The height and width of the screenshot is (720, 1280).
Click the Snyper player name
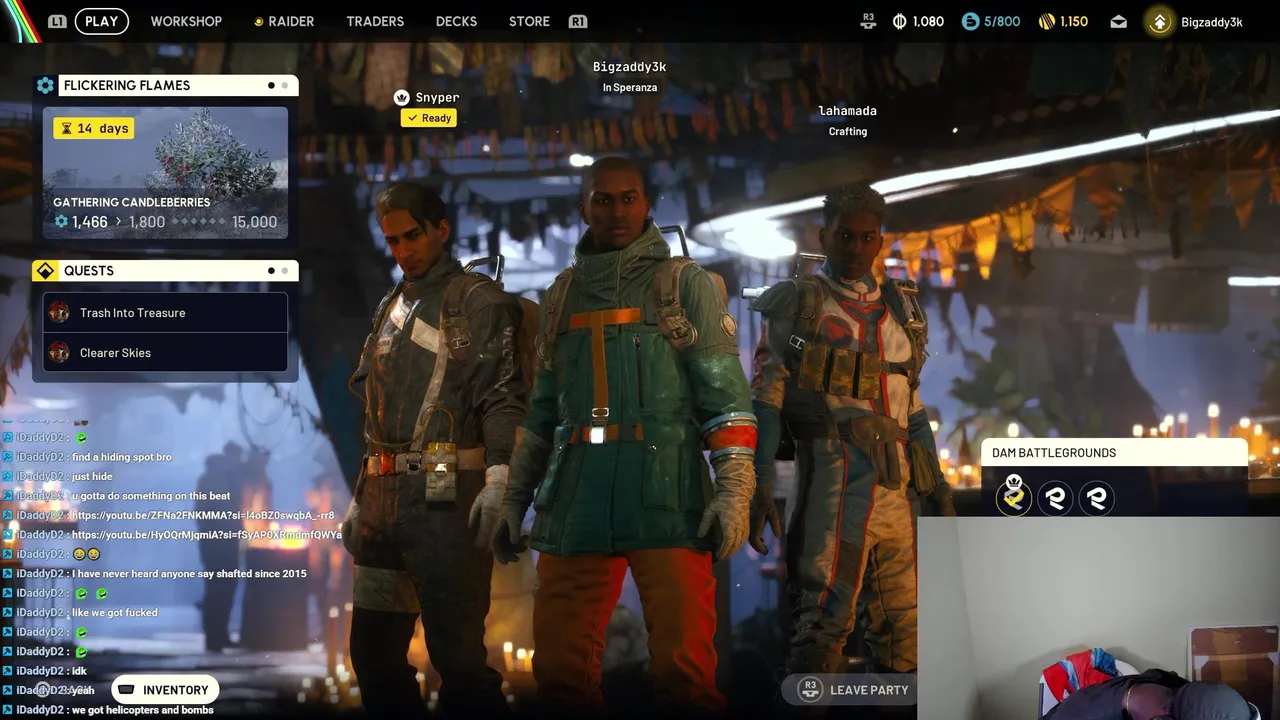coord(437,97)
